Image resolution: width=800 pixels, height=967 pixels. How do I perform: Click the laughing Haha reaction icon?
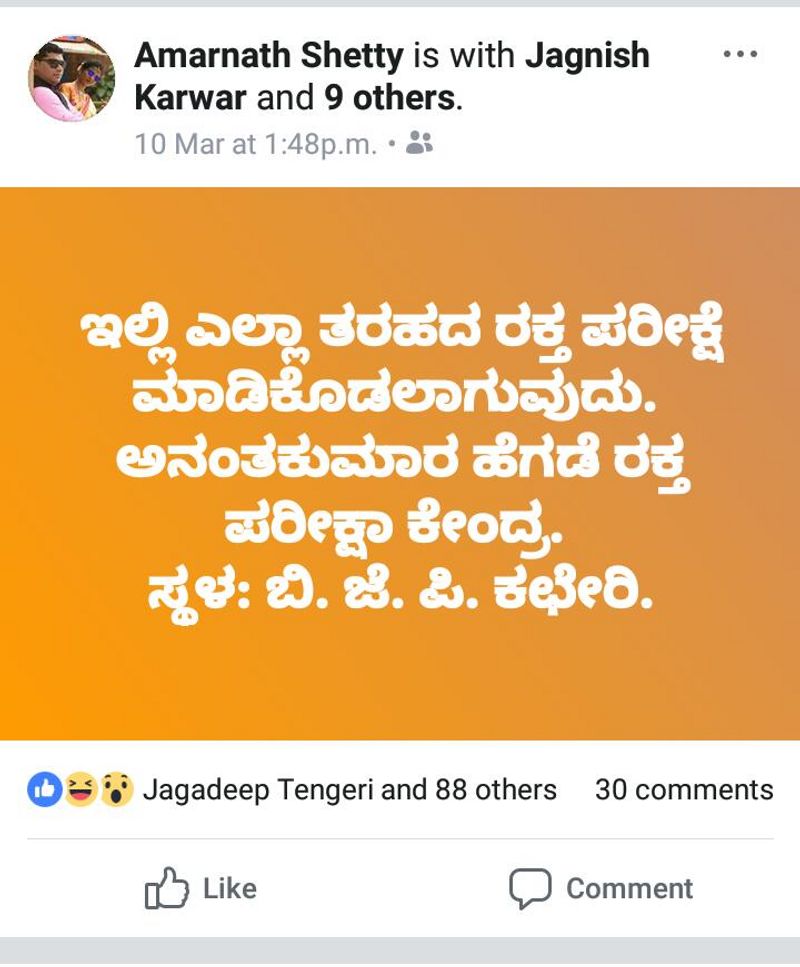(81, 789)
